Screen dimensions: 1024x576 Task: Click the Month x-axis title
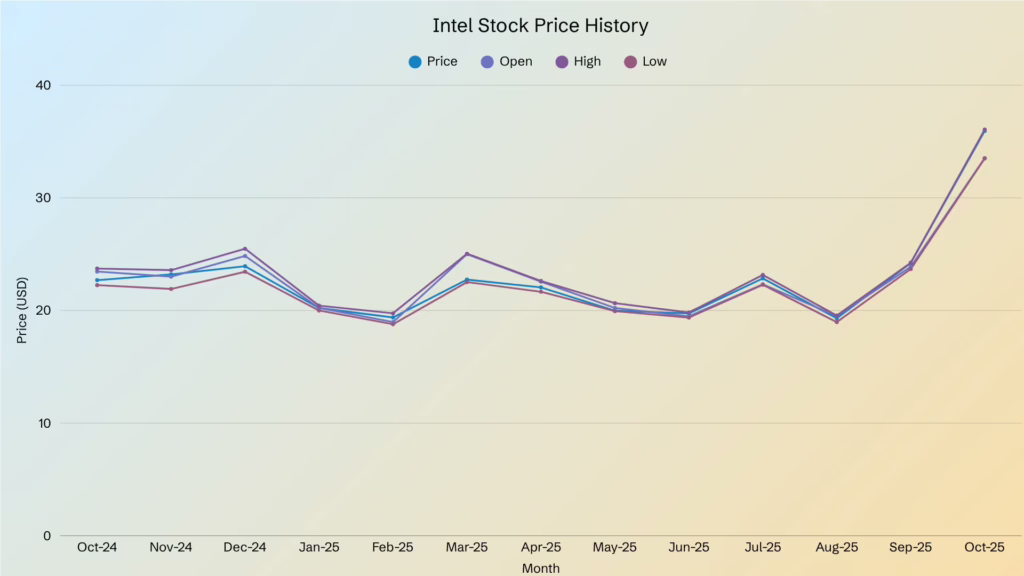point(540,567)
